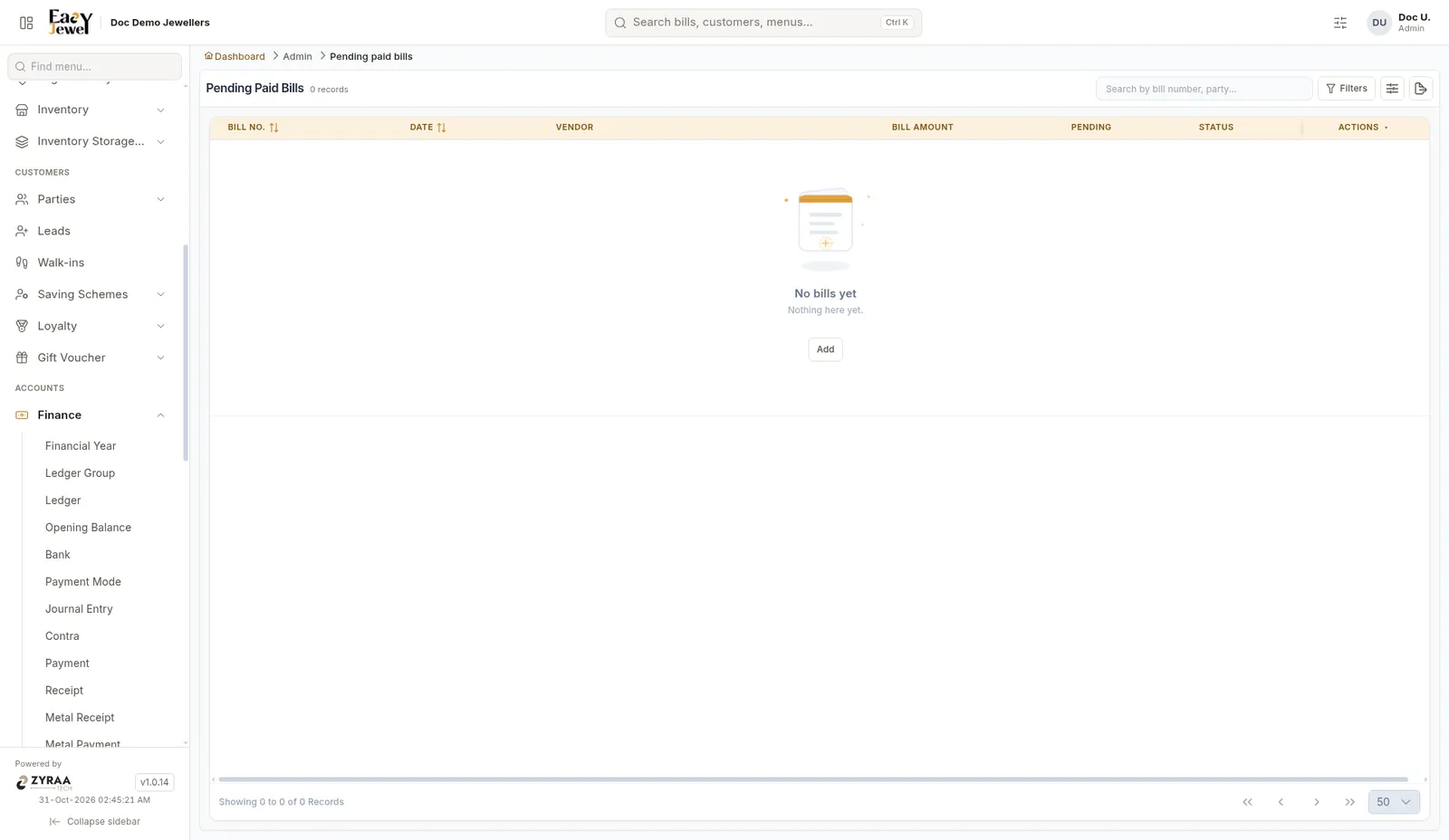The height and width of the screenshot is (840, 1449).
Task: Expand the Saving Schemes chevron
Action: (x=160, y=295)
